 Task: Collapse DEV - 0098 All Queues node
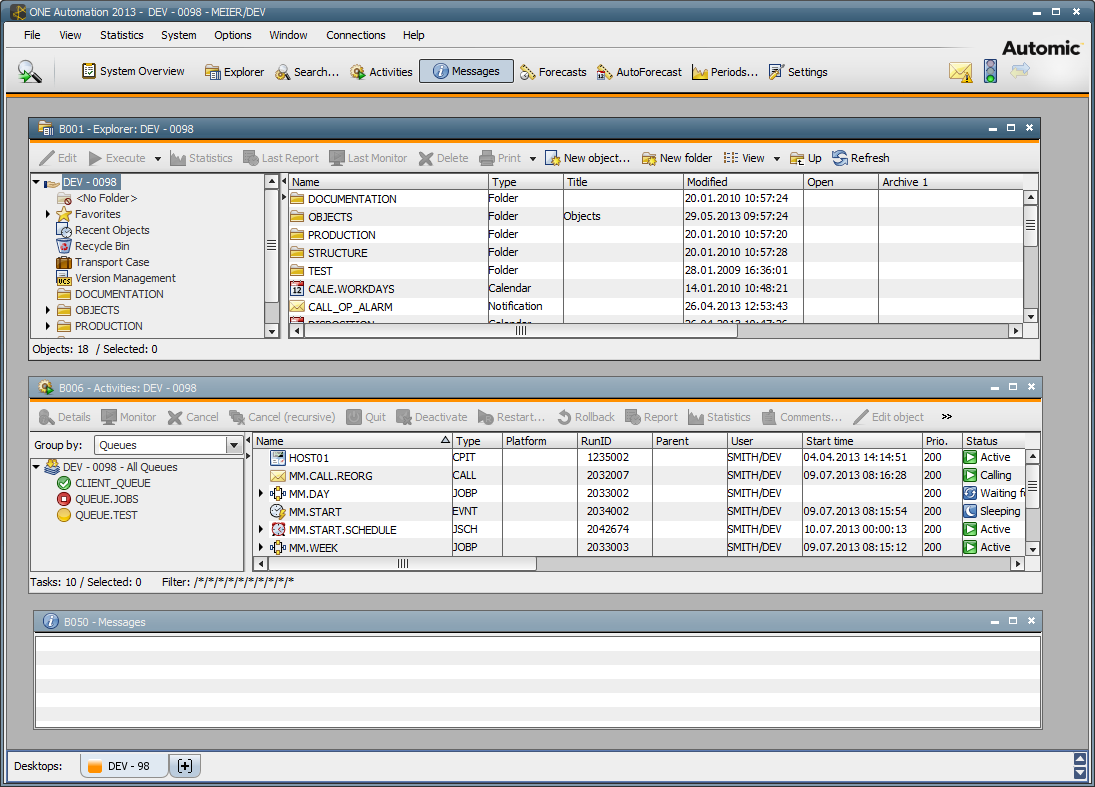[36, 466]
